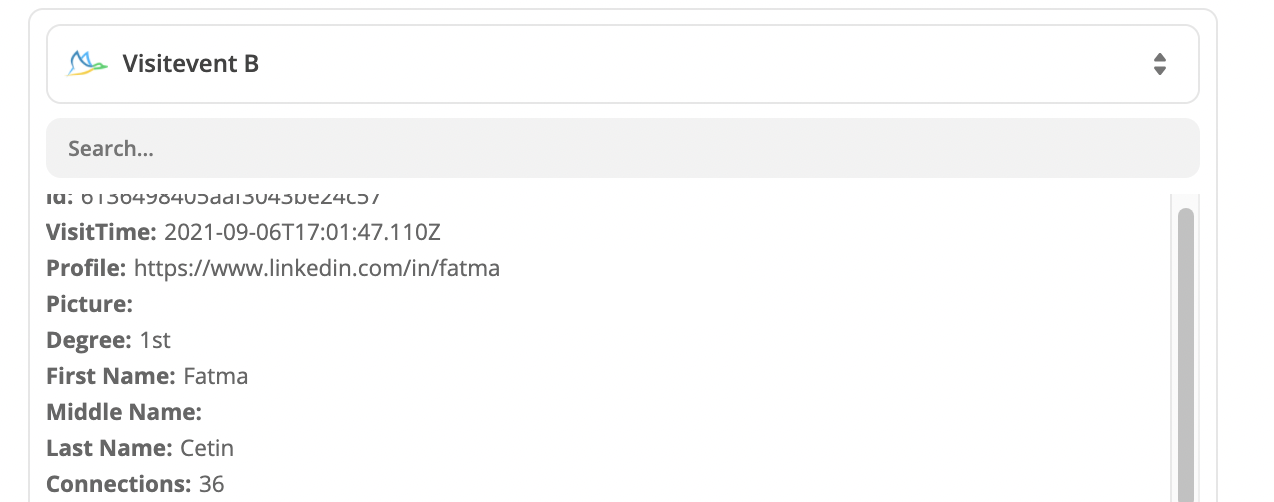Screen dimensions: 1274x502
Task: Click the Fatma value text
Action: point(216,377)
